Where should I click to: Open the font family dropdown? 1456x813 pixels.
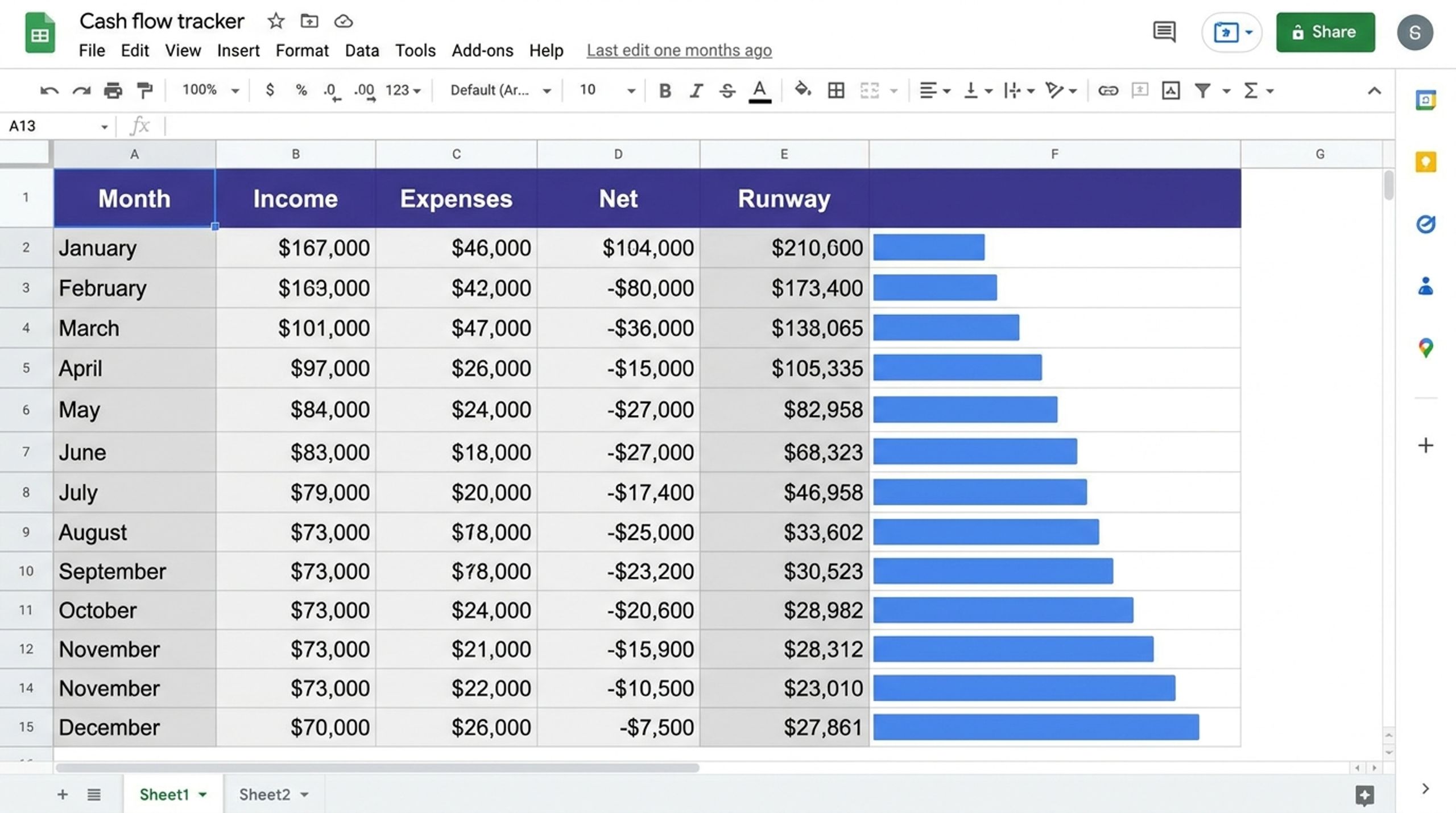500,90
